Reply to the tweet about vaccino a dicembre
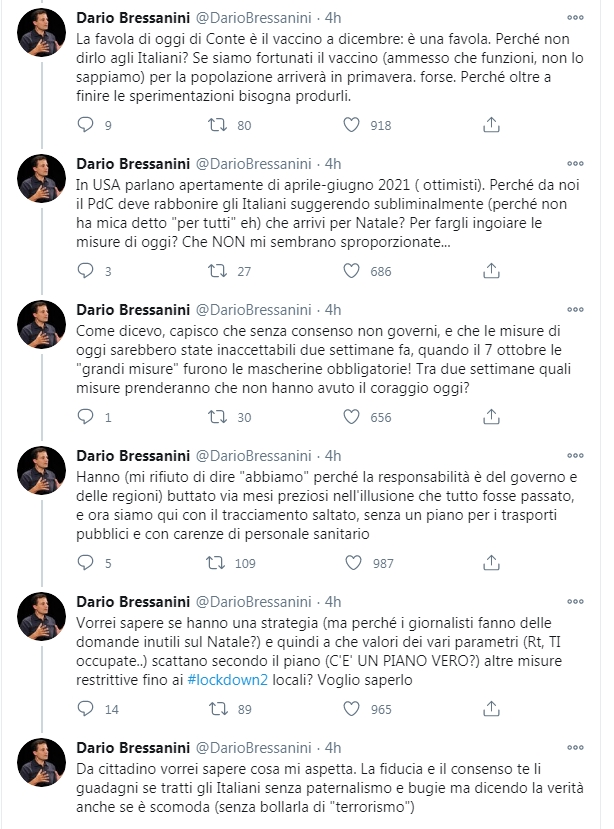Screen dimensions: 614x829 pos(85,125)
